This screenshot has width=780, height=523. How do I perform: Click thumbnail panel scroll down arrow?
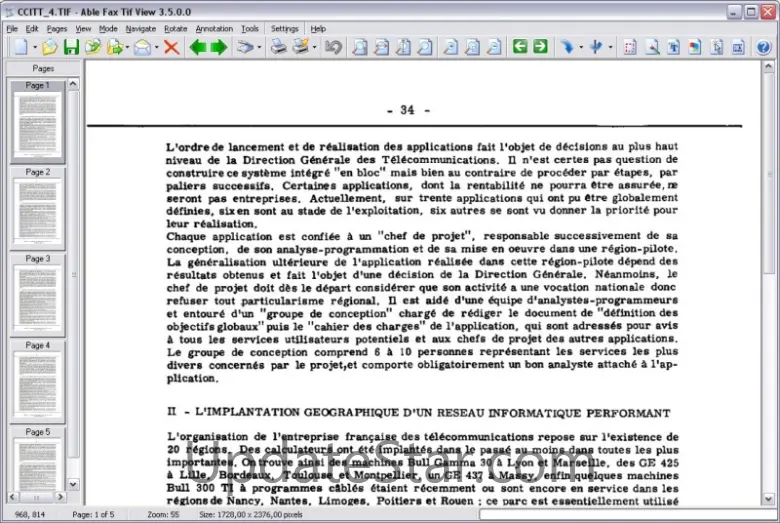(73, 484)
